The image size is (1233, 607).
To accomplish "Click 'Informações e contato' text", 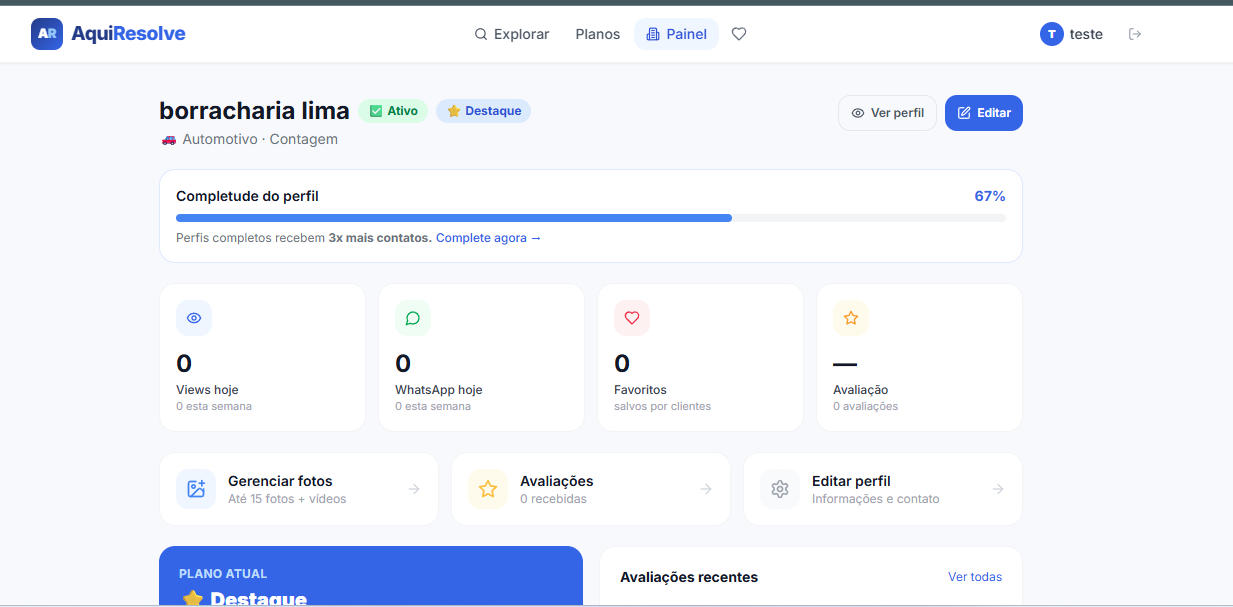I will (875, 499).
